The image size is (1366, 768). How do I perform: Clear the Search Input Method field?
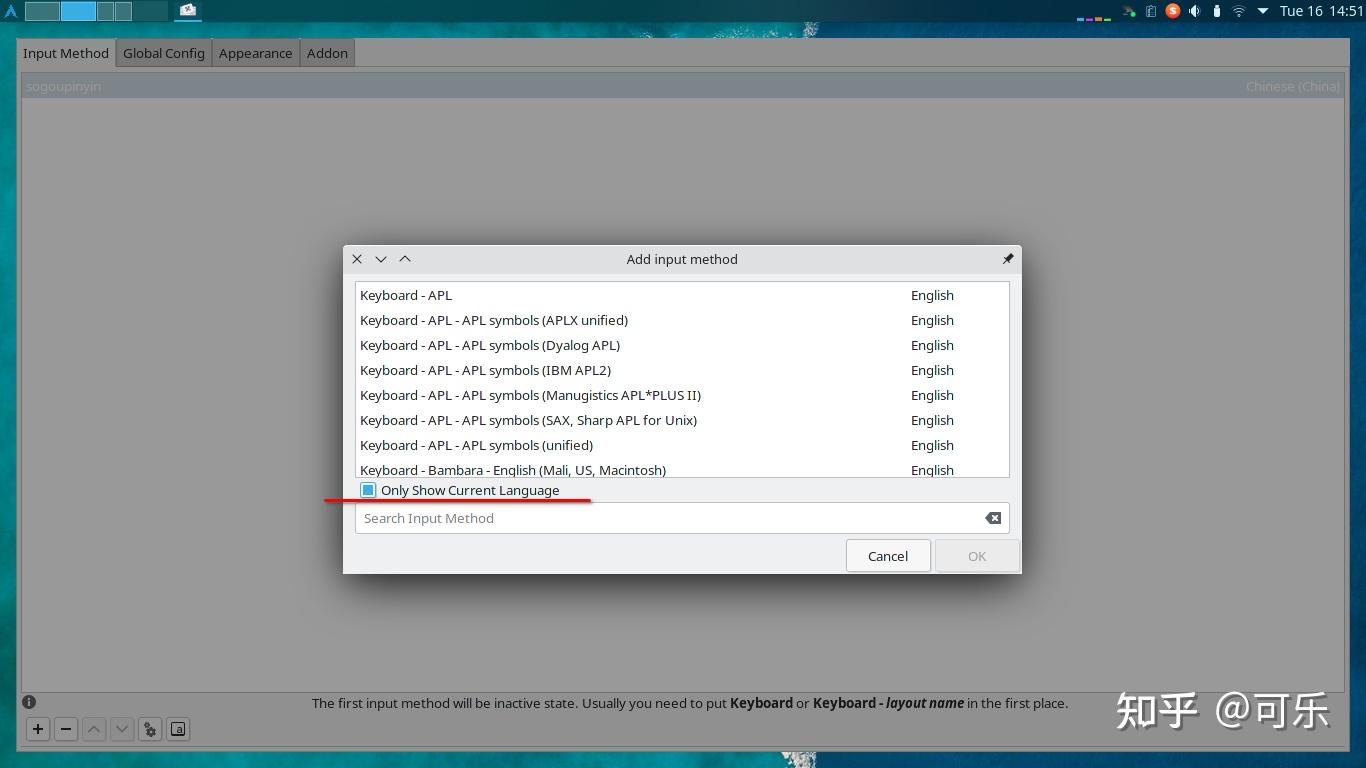993,518
